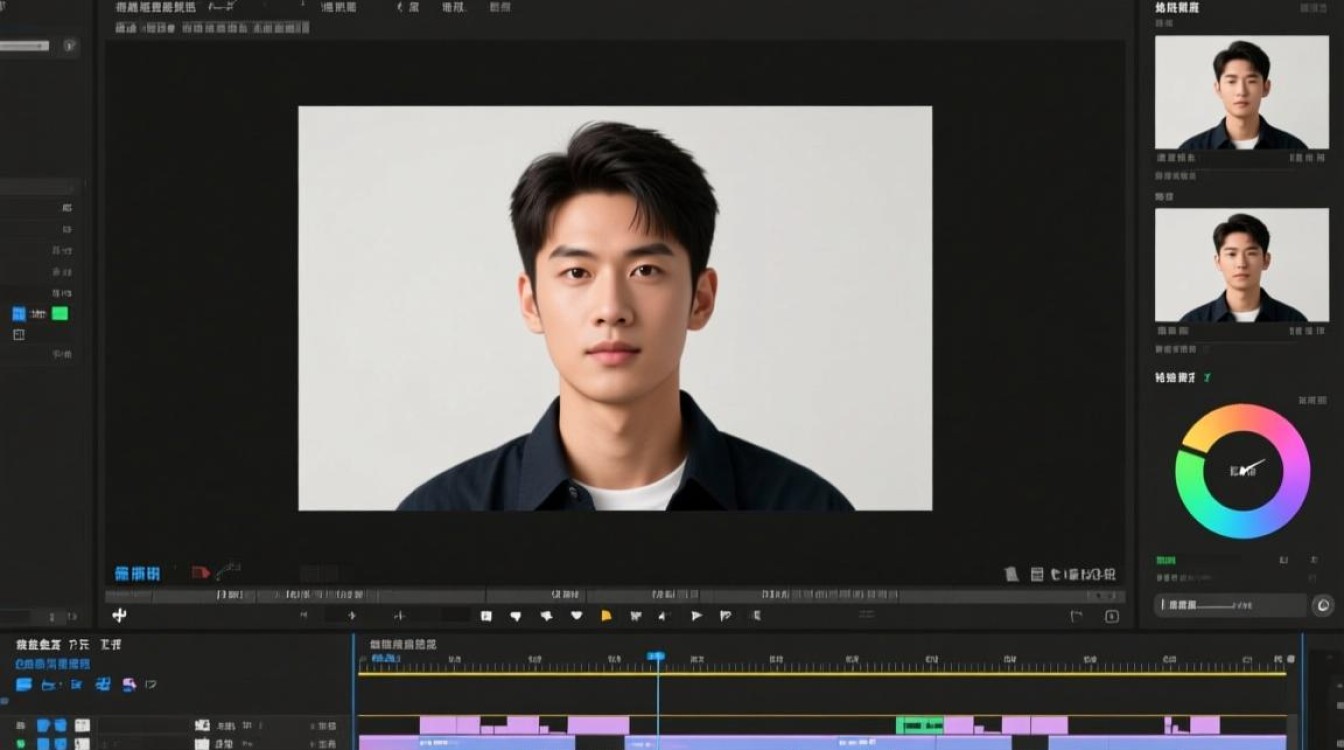Click the first blue tool icon above timeline tracks
This screenshot has width=1344, height=750.
[x=24, y=685]
